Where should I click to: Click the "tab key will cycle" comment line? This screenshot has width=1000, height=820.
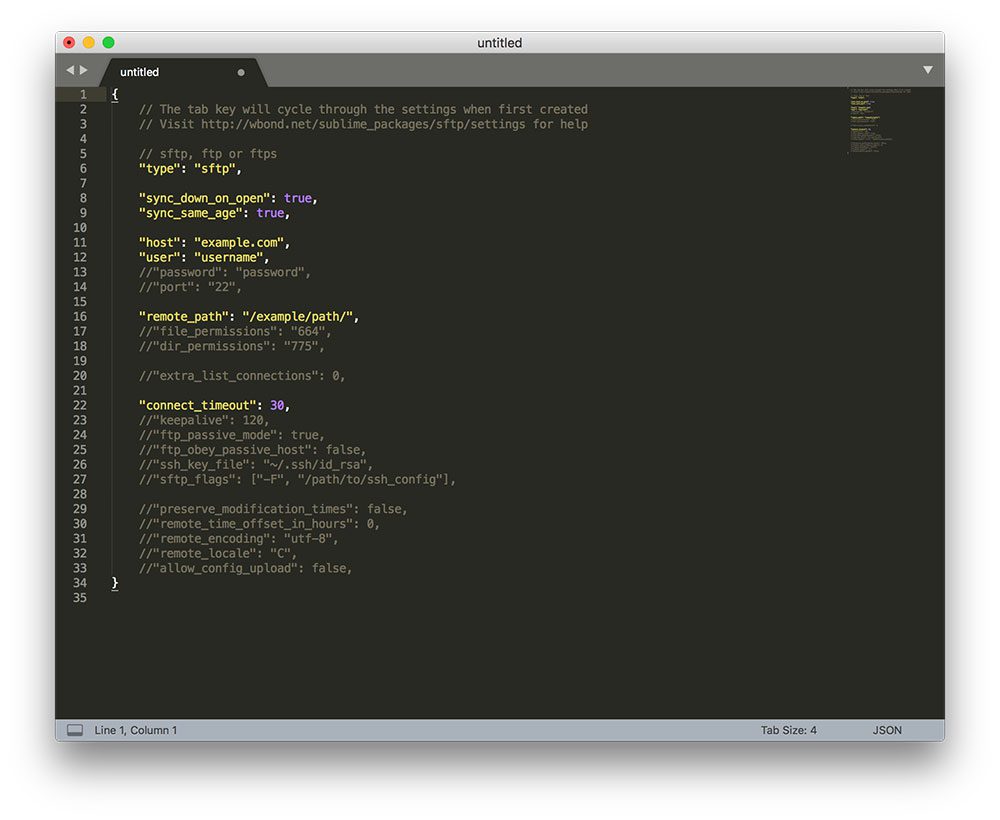click(x=364, y=110)
